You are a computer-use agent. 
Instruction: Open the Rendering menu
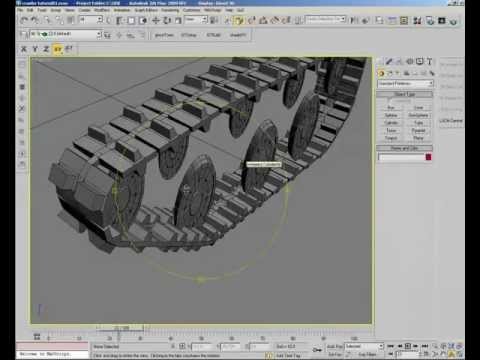coord(170,10)
